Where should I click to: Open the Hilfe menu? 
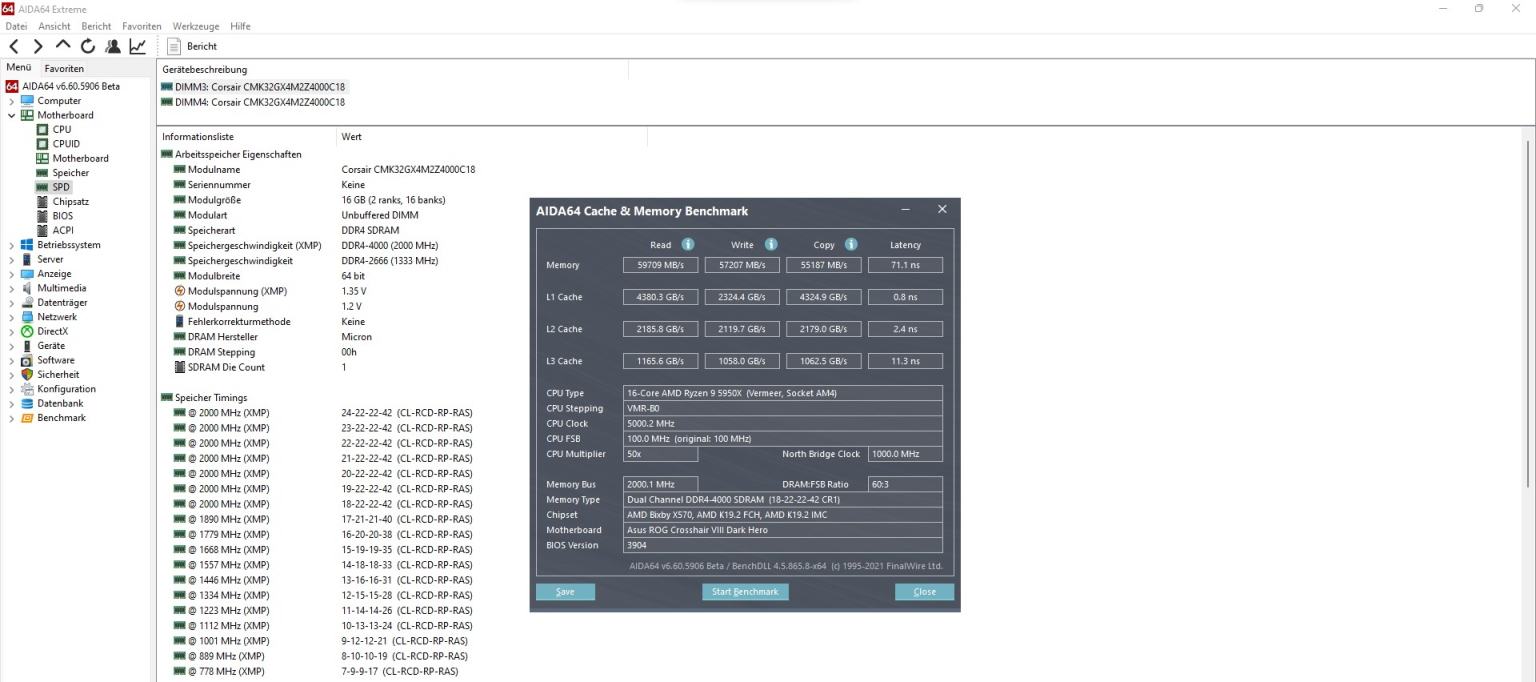[240, 26]
